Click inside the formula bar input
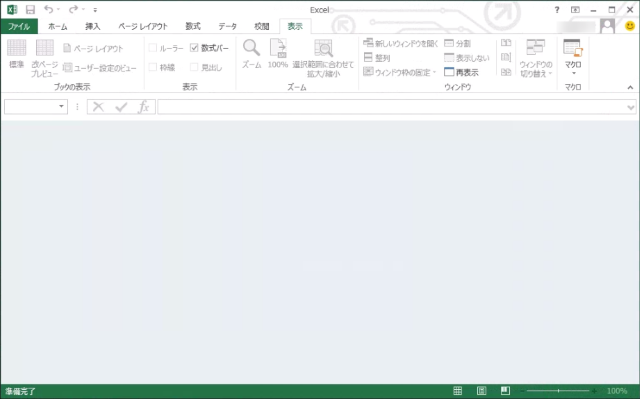This screenshot has height=399, width=640. point(392,107)
